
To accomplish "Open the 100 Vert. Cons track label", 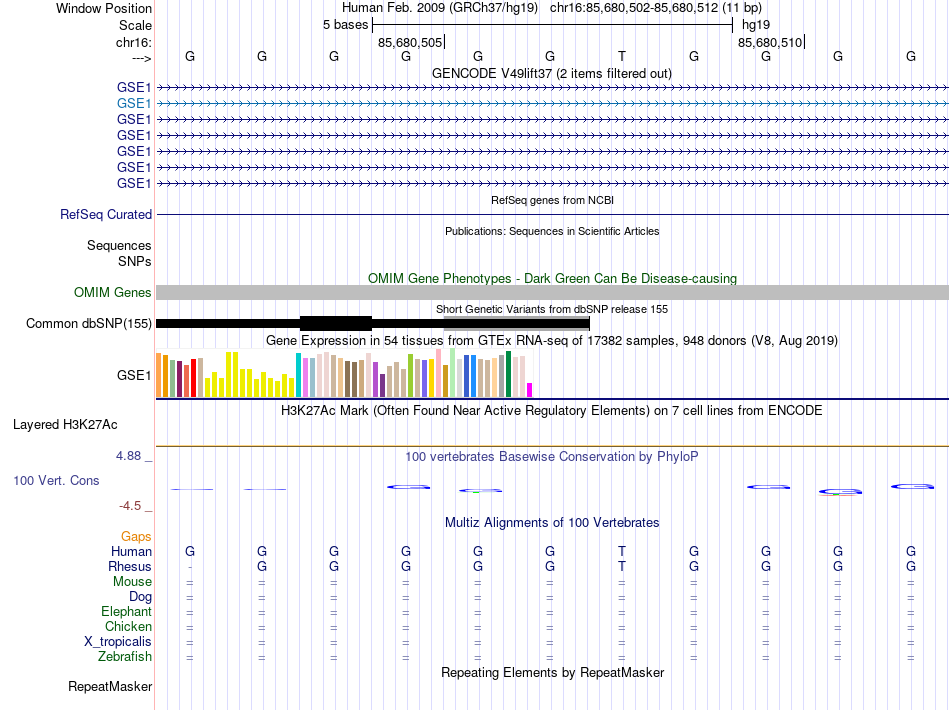I will 56,480.
